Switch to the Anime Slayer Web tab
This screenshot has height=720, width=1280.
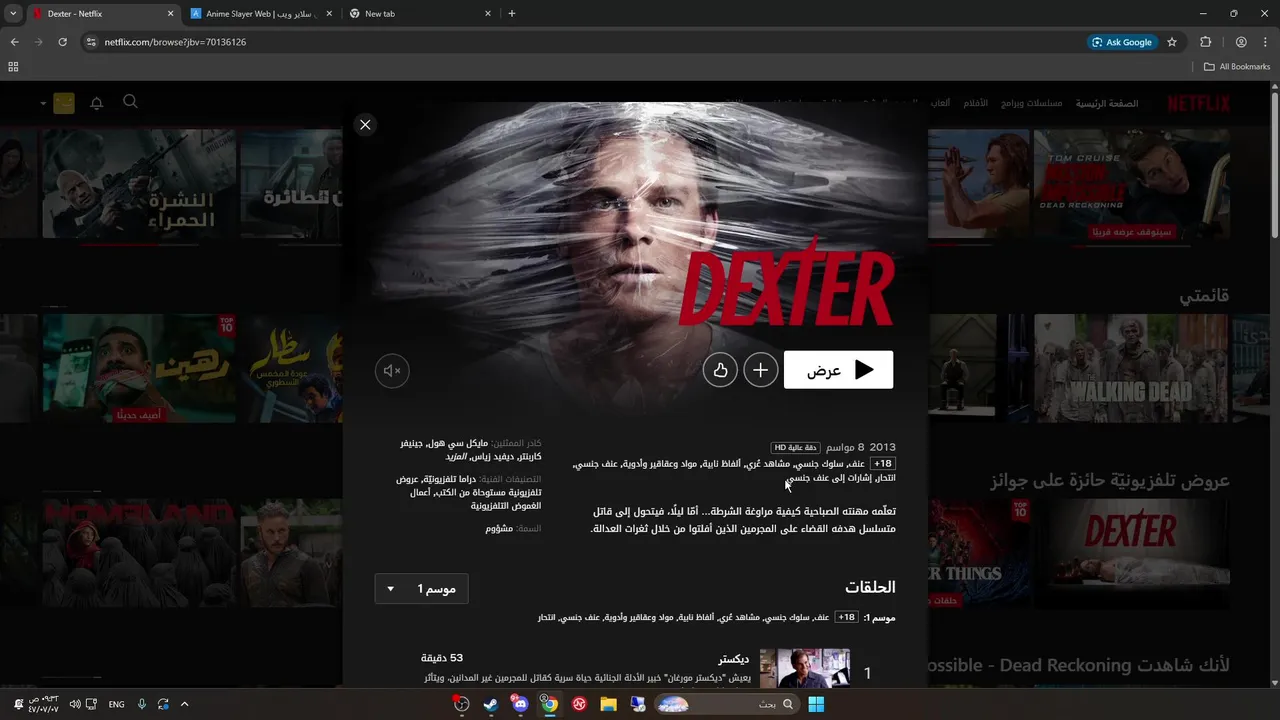(x=261, y=14)
